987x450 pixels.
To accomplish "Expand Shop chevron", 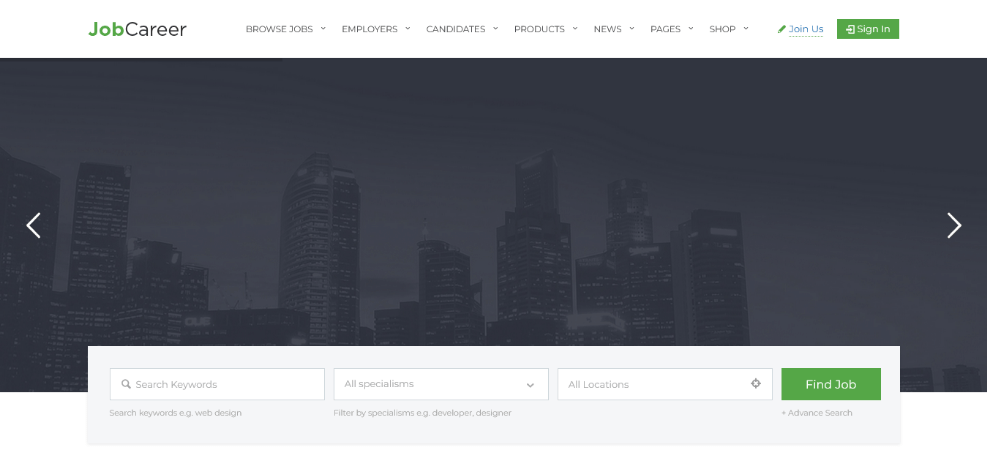I will pyautogui.click(x=746, y=28).
